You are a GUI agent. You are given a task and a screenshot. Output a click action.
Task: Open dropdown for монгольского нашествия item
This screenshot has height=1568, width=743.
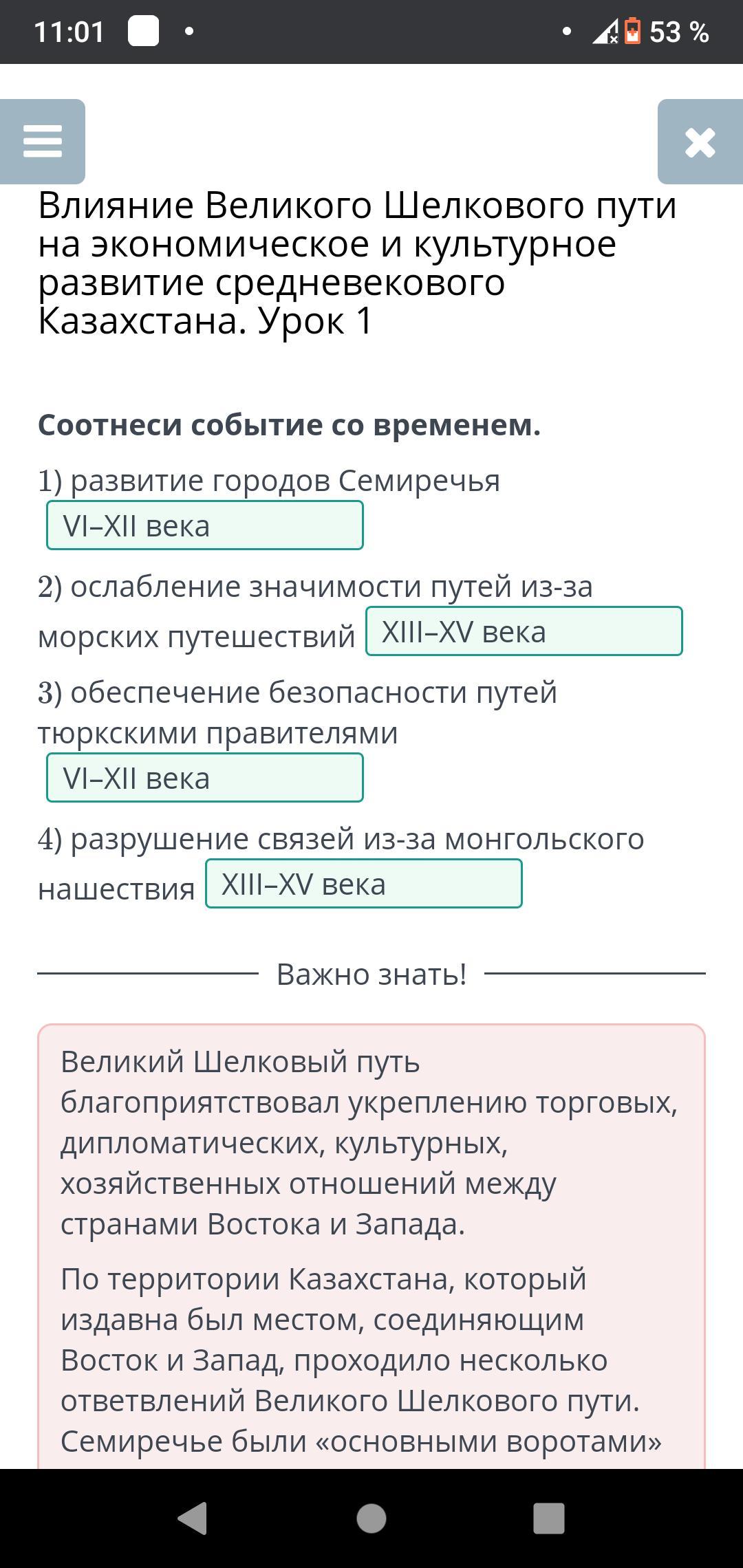tap(363, 884)
